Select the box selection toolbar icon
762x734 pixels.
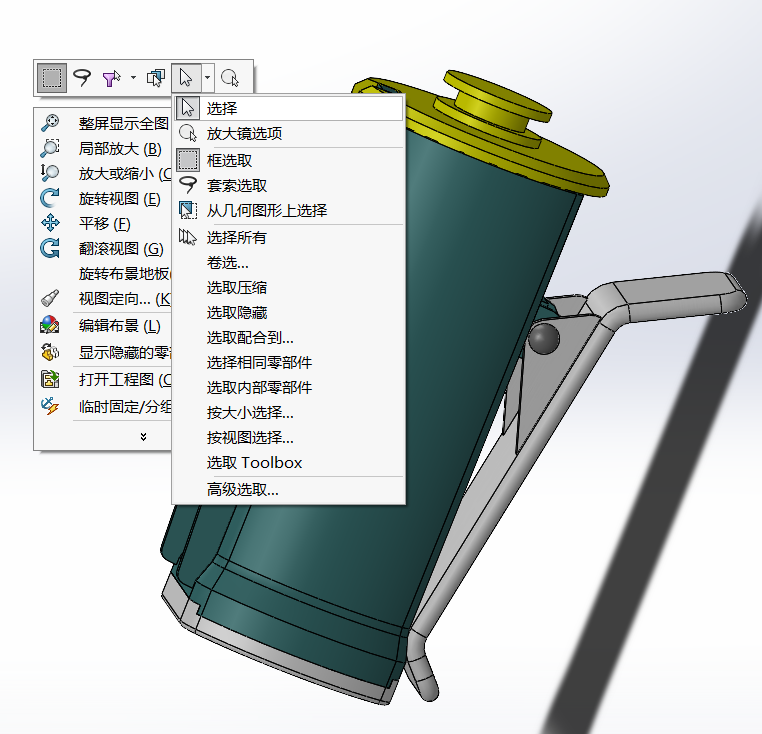[52, 78]
